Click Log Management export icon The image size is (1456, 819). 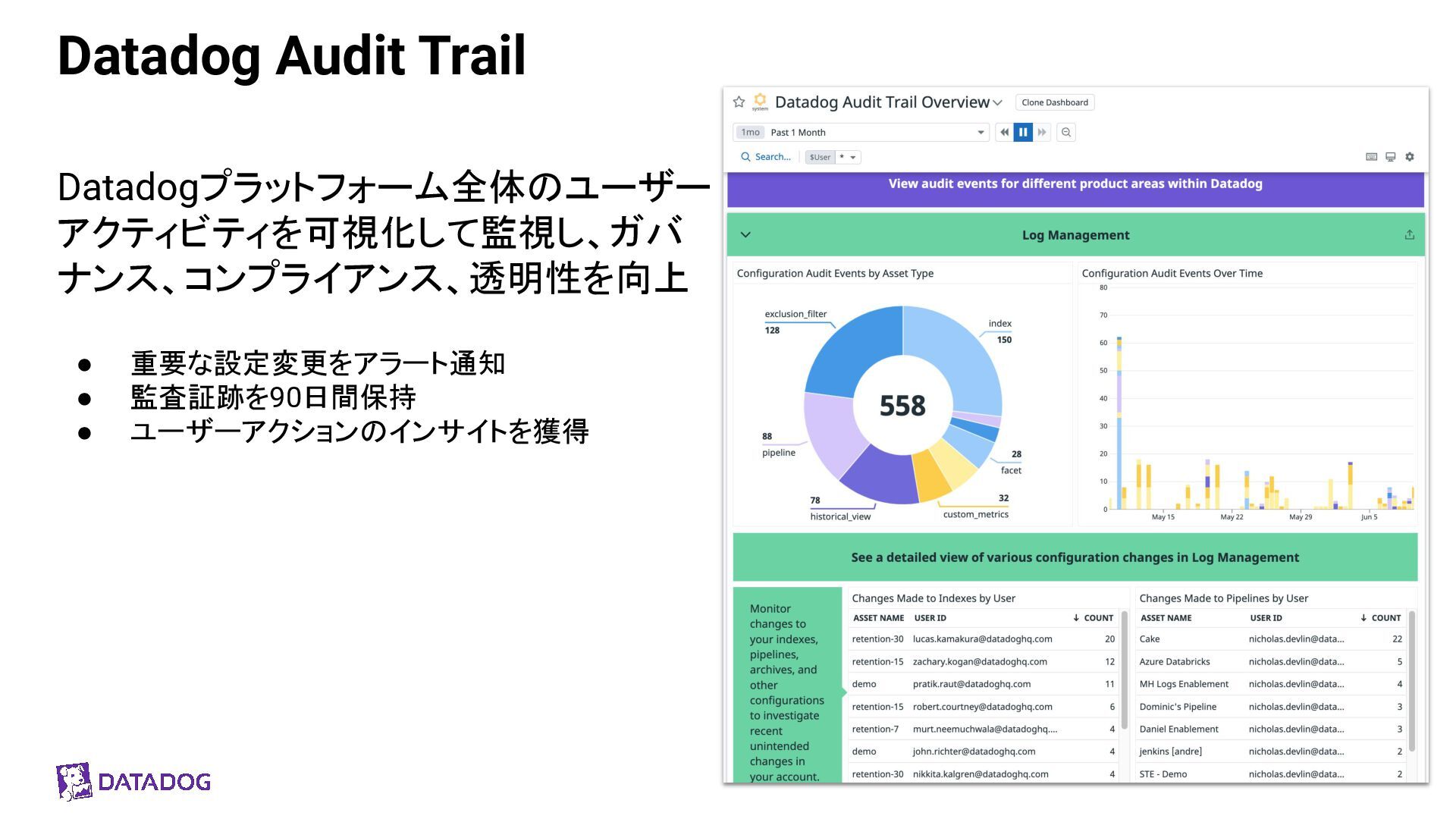[x=1409, y=235]
